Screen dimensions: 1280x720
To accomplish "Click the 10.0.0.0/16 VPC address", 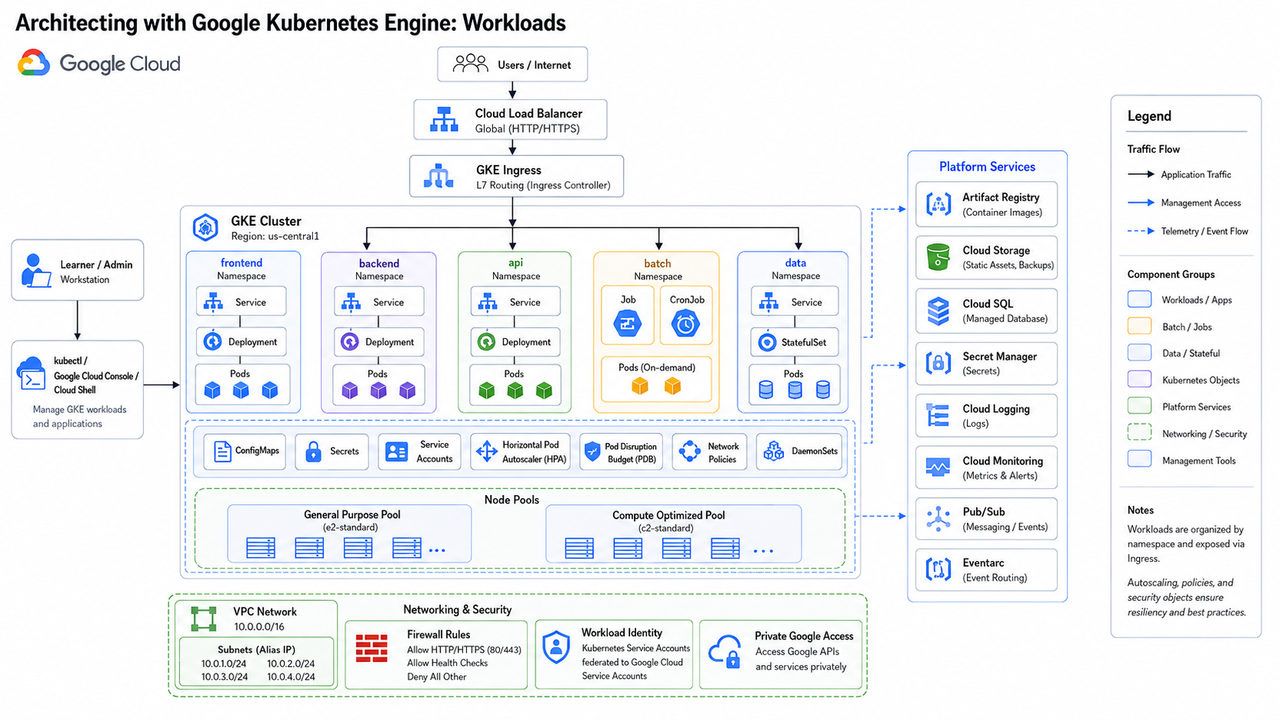I will pos(260,627).
